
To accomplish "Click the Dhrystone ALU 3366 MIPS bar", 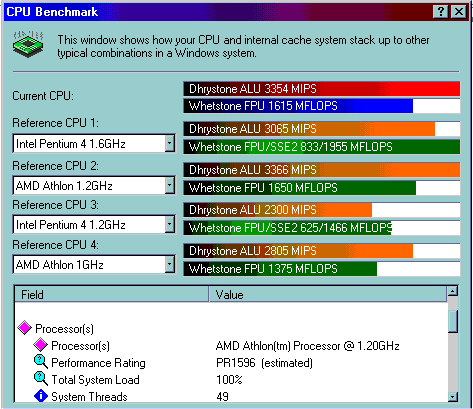I will pos(322,170).
